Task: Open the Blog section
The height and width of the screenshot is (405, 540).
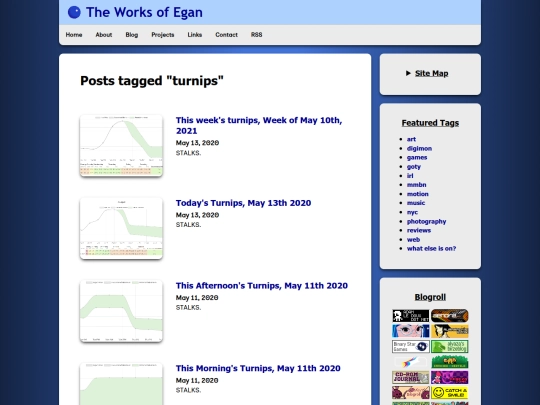Action: tap(132, 35)
